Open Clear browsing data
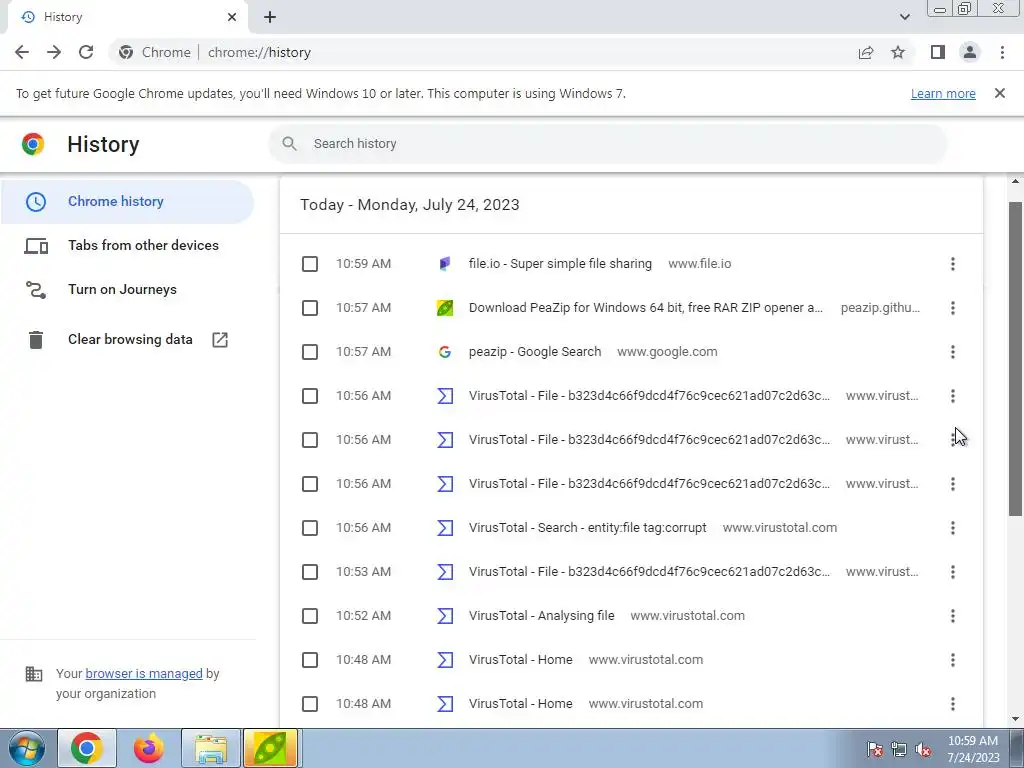1024x768 pixels. tap(127, 340)
